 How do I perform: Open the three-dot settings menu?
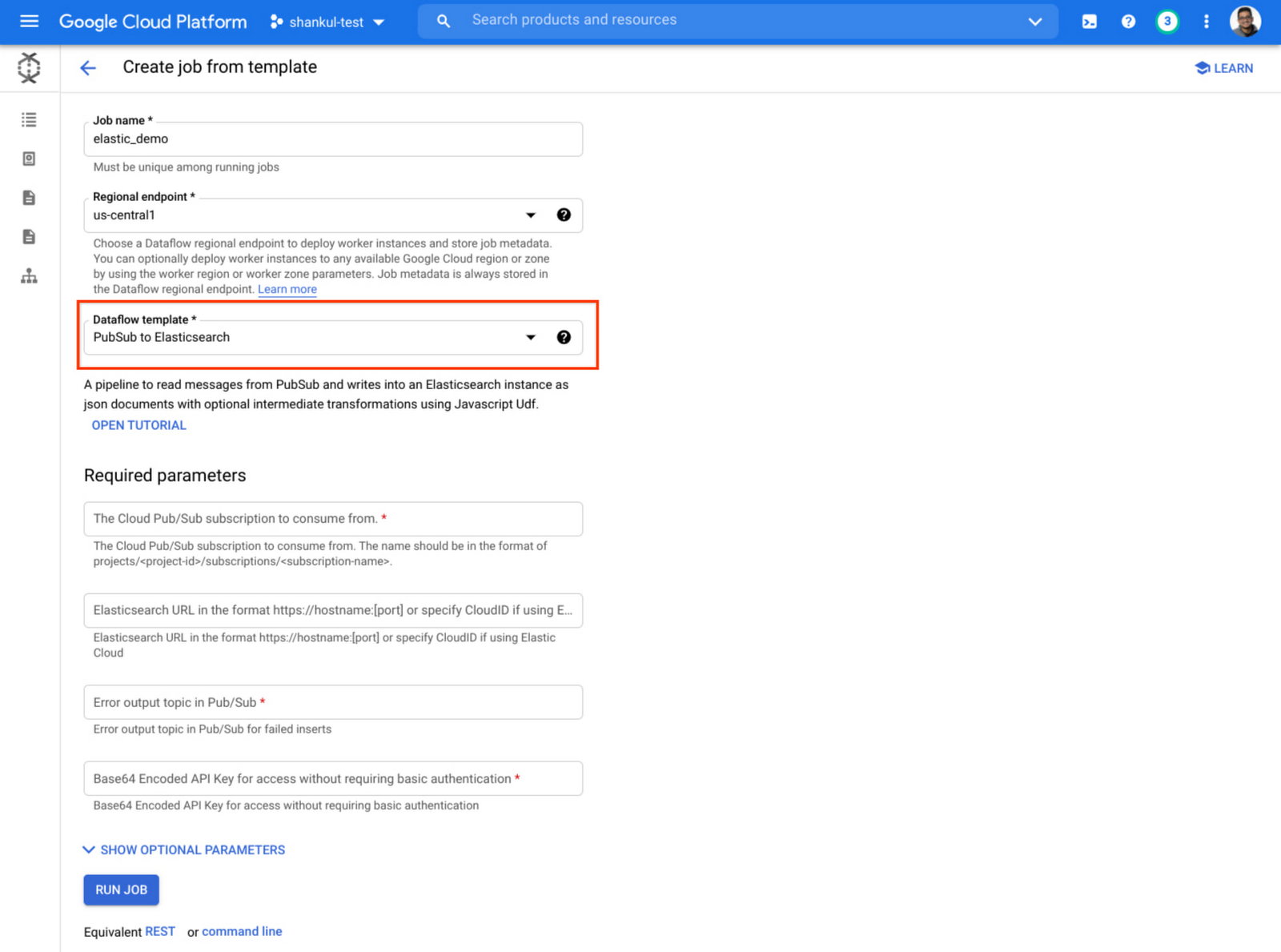pyautogui.click(x=1206, y=22)
